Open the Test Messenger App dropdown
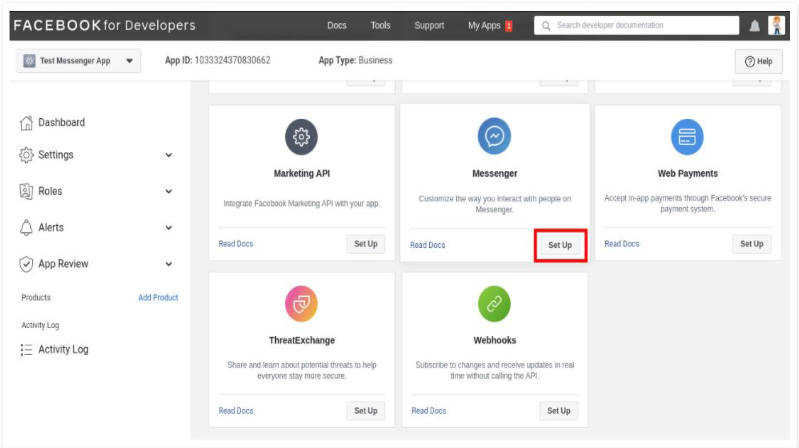 click(x=78, y=61)
